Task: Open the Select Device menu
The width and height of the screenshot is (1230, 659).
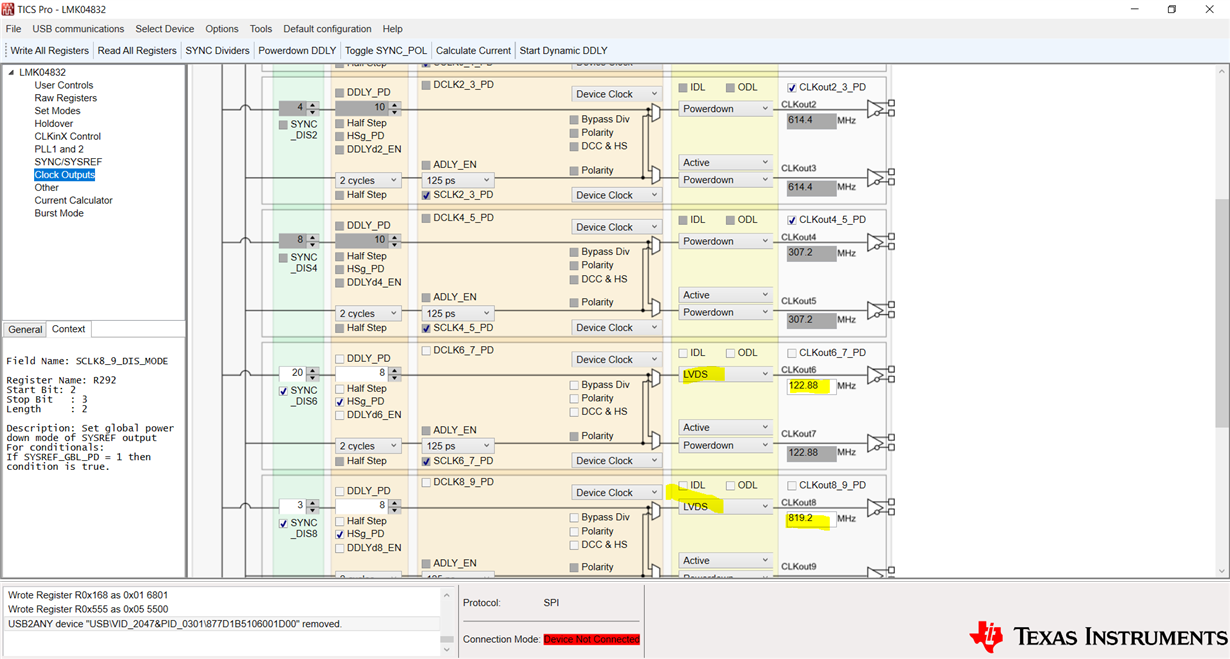Action: (x=165, y=29)
